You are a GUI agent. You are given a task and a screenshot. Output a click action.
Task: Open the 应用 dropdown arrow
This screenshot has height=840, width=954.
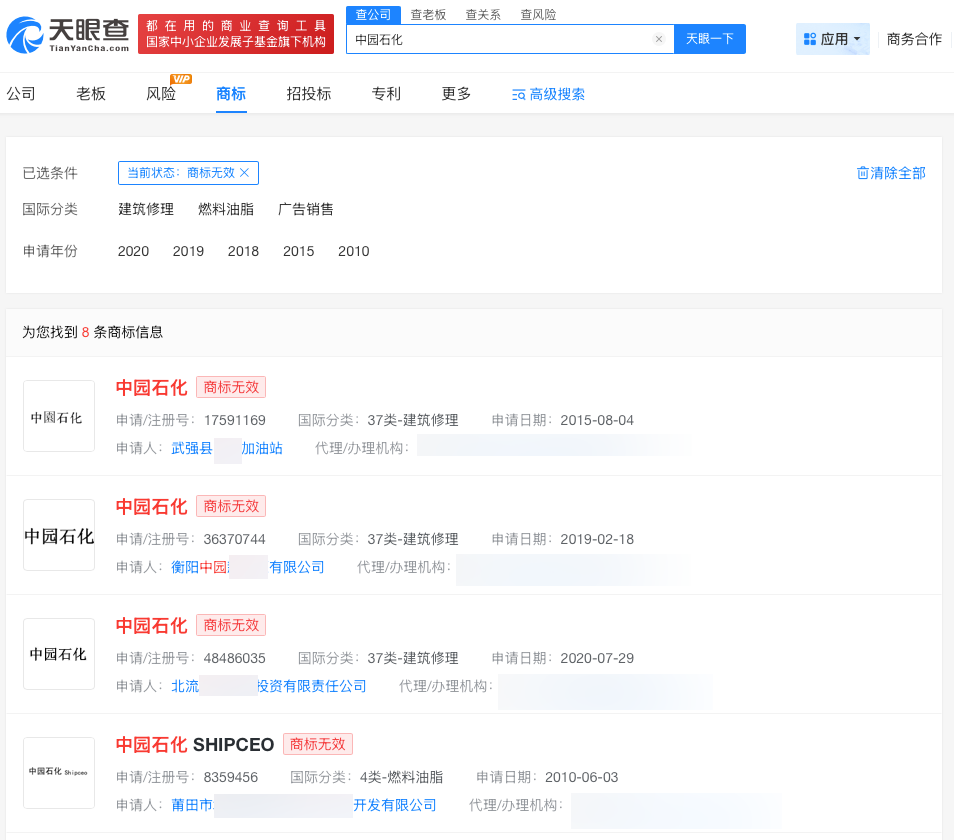(x=855, y=37)
